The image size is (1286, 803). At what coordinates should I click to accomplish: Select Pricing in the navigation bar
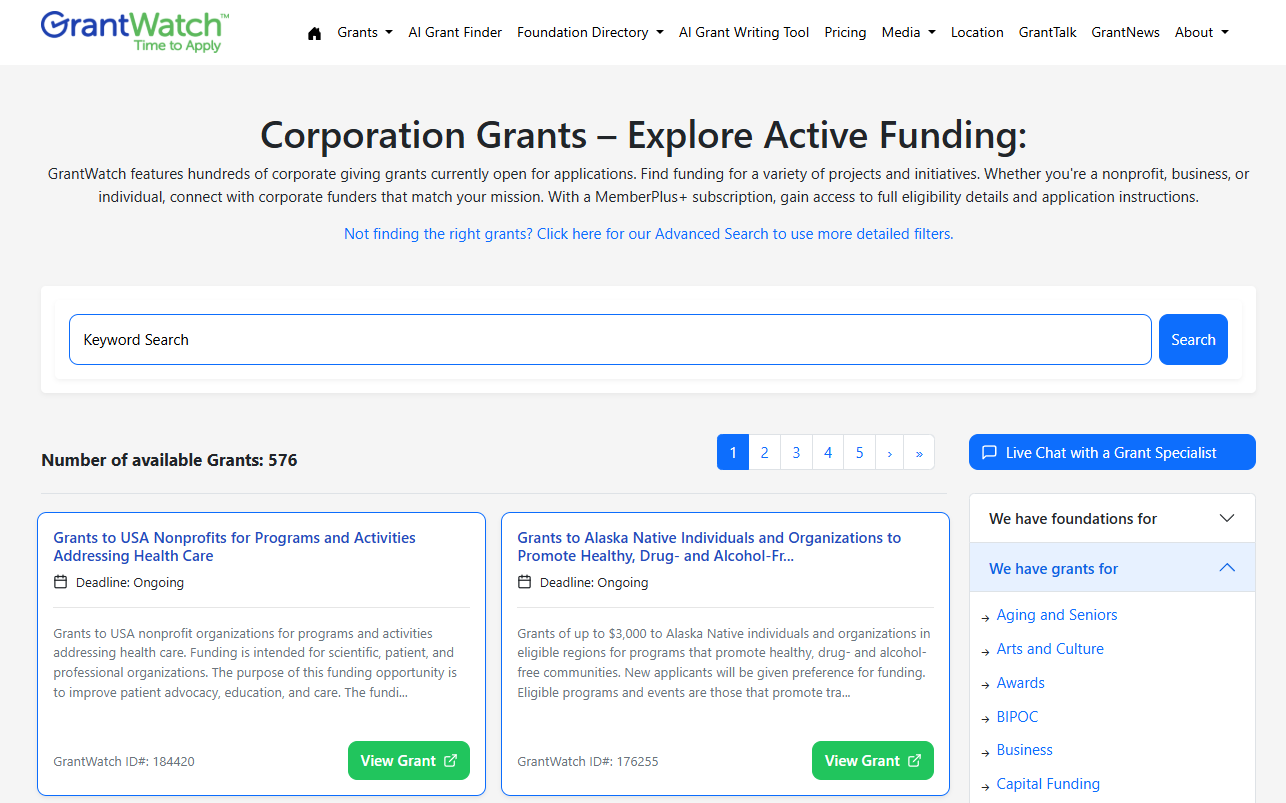(845, 32)
